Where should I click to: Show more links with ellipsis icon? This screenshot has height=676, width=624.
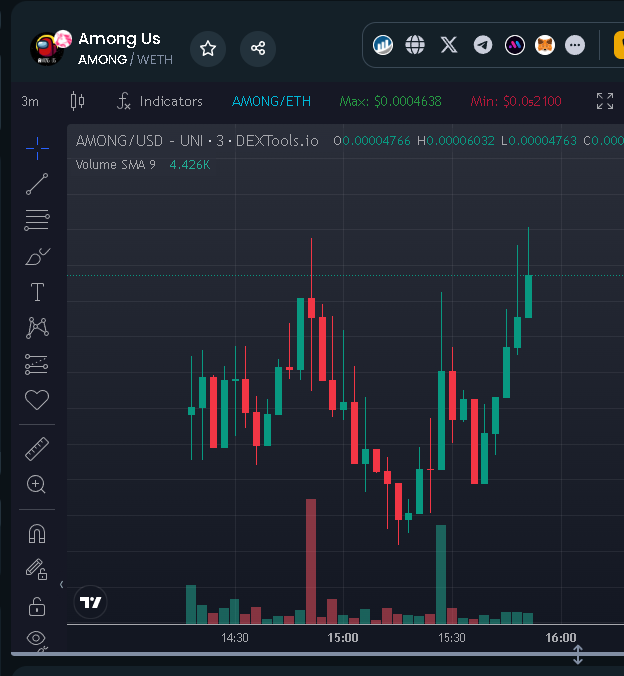(575, 45)
